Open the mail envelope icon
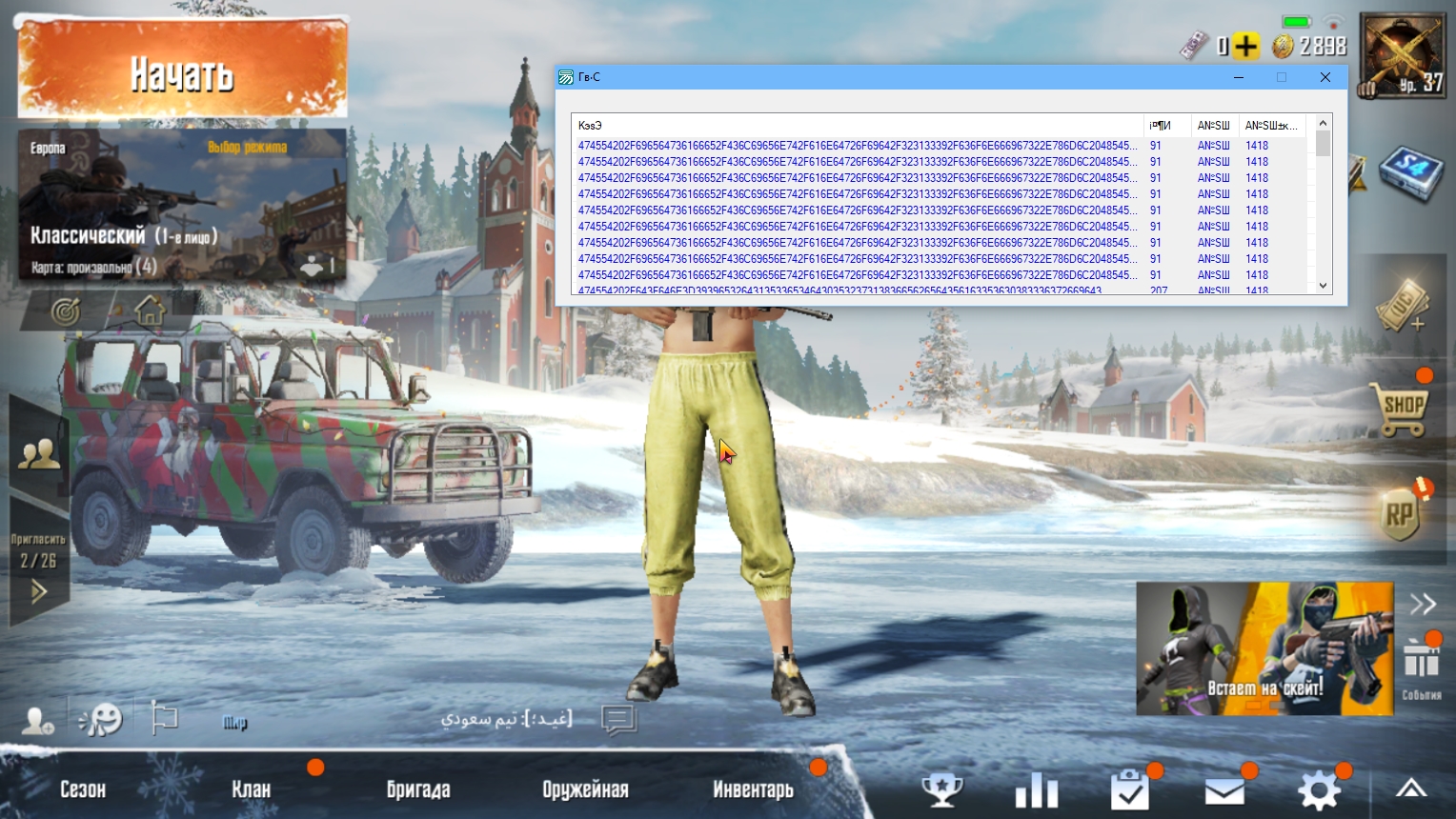Viewport: 1456px width, 819px height. (1224, 791)
